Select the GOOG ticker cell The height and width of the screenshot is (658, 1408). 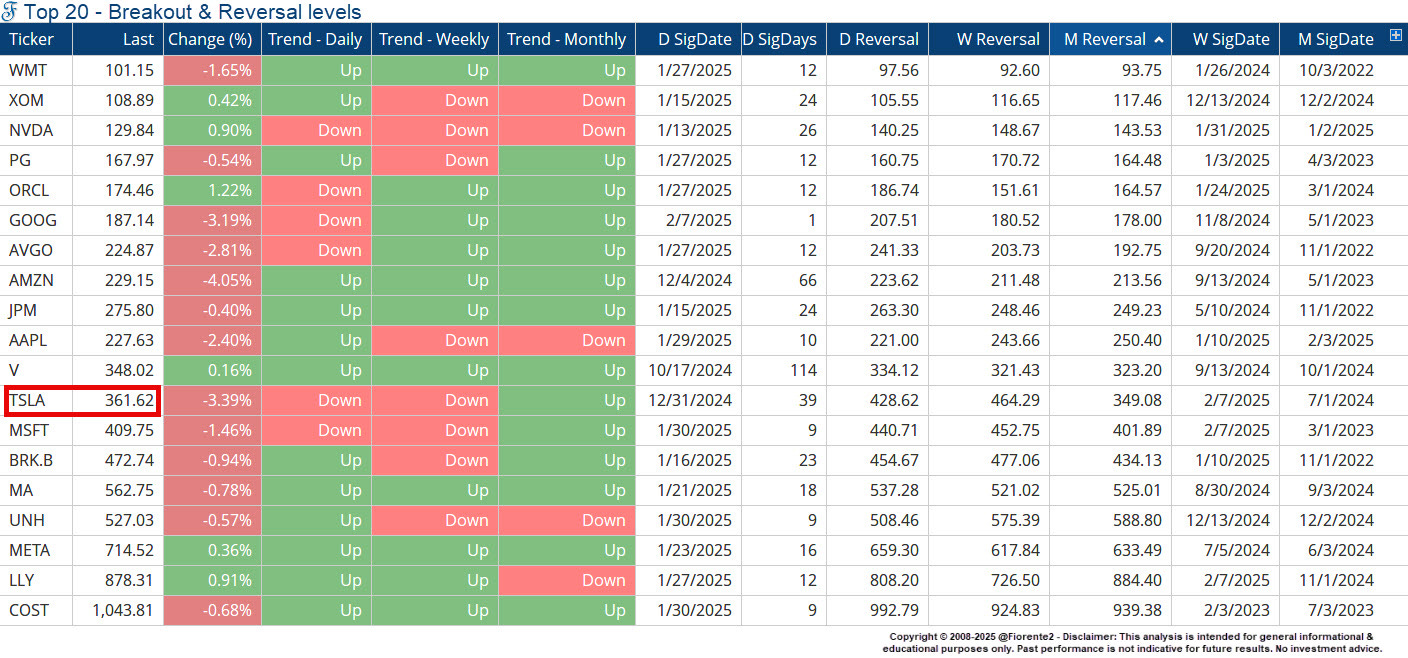[36, 220]
